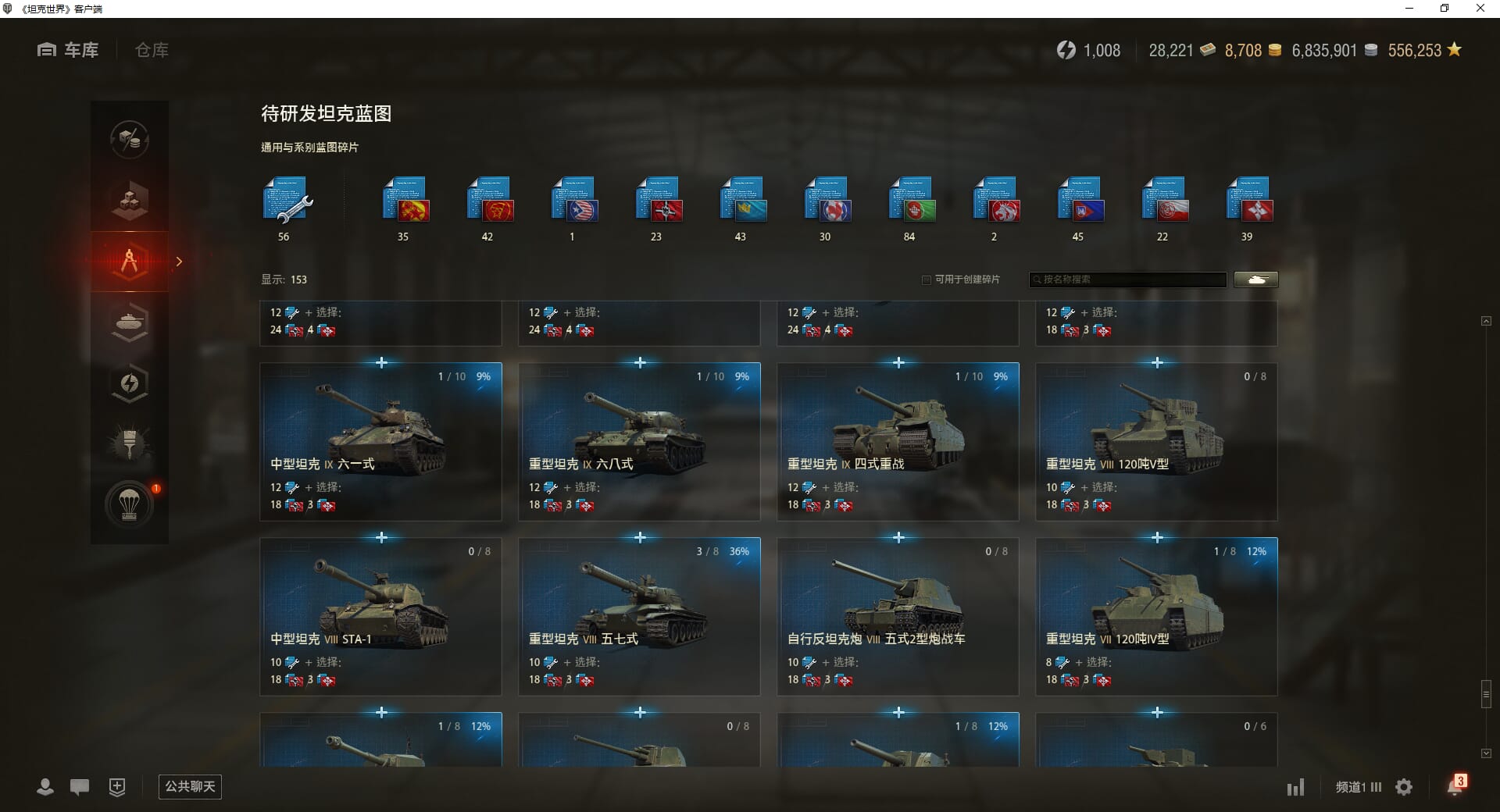Open the lightning bolt sidebar icon

(130, 383)
